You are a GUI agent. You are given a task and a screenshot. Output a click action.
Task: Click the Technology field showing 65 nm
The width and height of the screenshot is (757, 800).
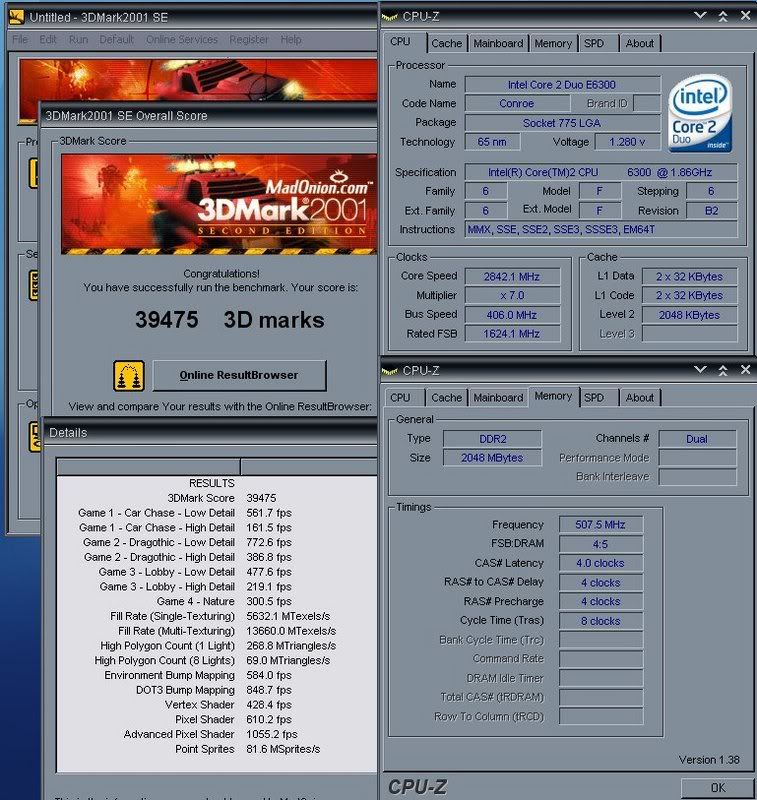[492, 142]
